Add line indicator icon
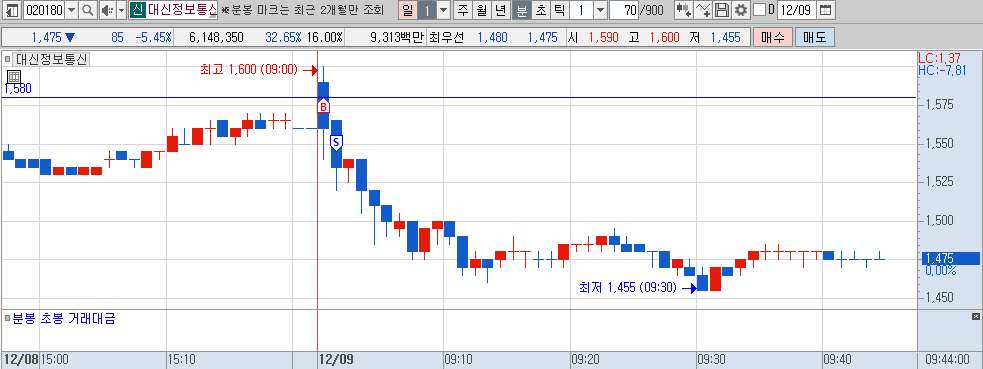This screenshot has width=983, height=369. (x=703, y=10)
